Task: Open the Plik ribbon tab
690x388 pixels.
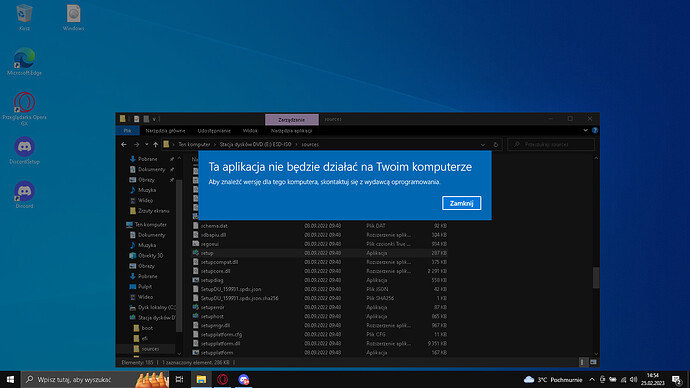Action: click(128, 131)
